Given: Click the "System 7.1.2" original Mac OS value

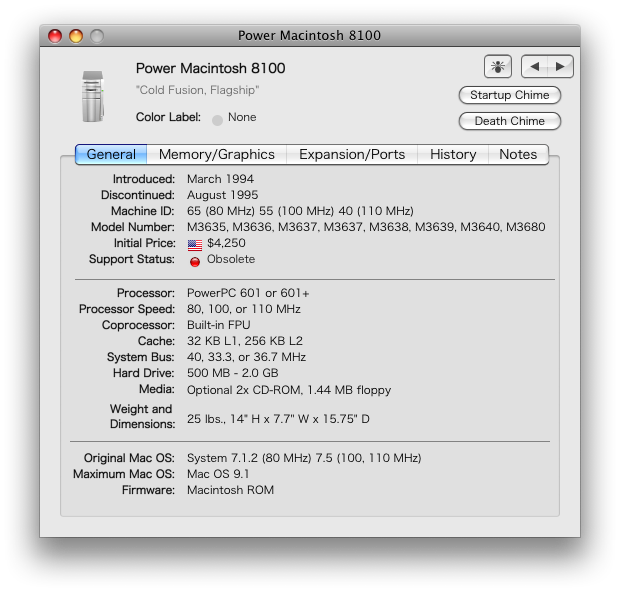Looking at the screenshot, I should tap(304, 458).
